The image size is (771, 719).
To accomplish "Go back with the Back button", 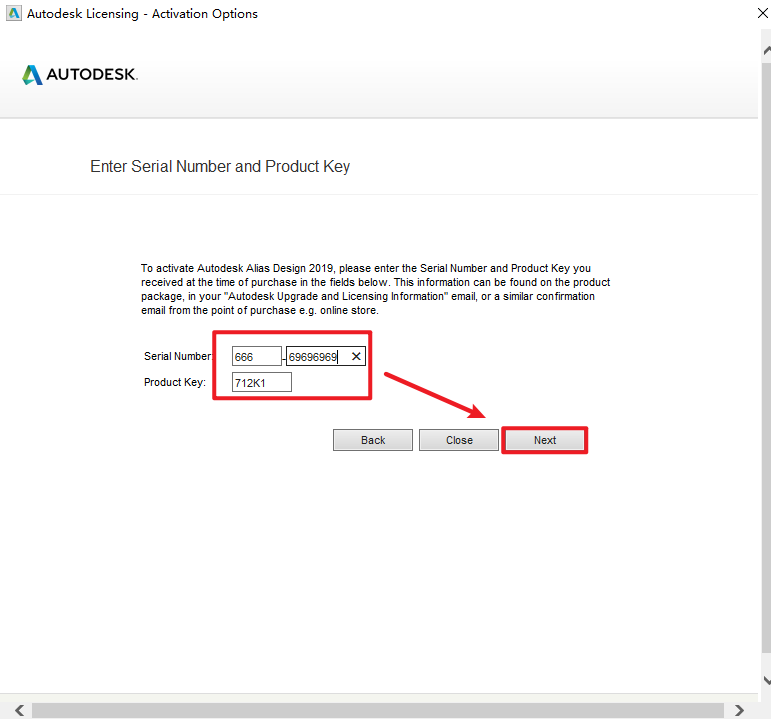I will pyautogui.click(x=373, y=440).
